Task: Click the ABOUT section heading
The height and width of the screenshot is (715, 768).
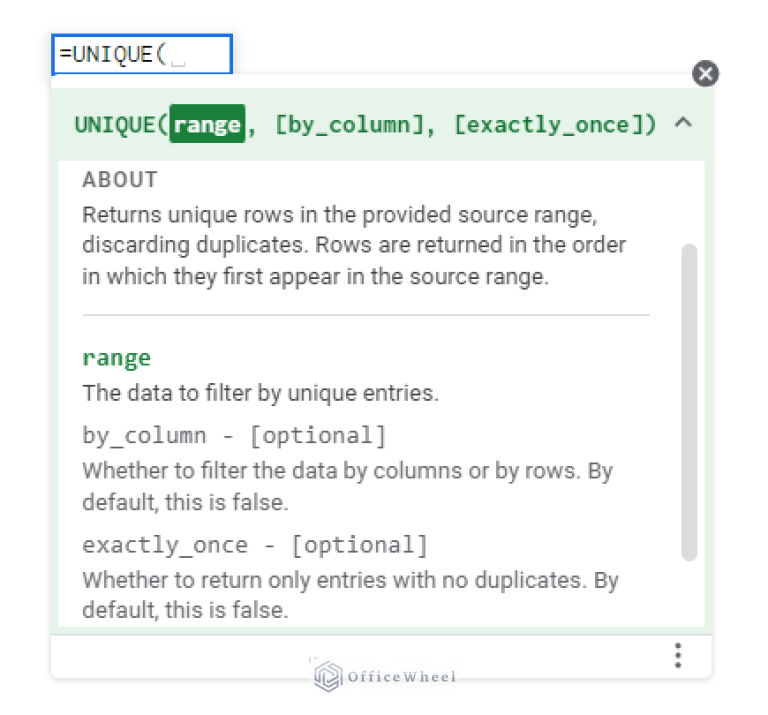Action: pyautogui.click(x=120, y=180)
